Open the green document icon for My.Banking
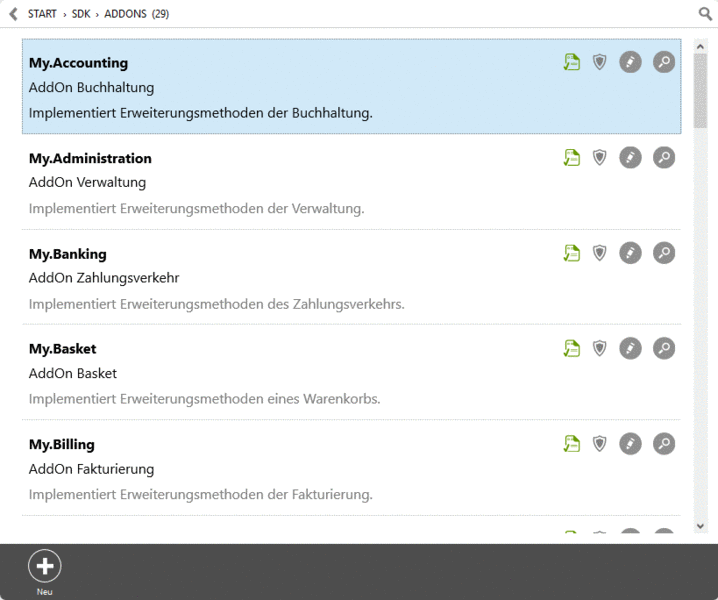The height and width of the screenshot is (600, 718). pos(571,253)
